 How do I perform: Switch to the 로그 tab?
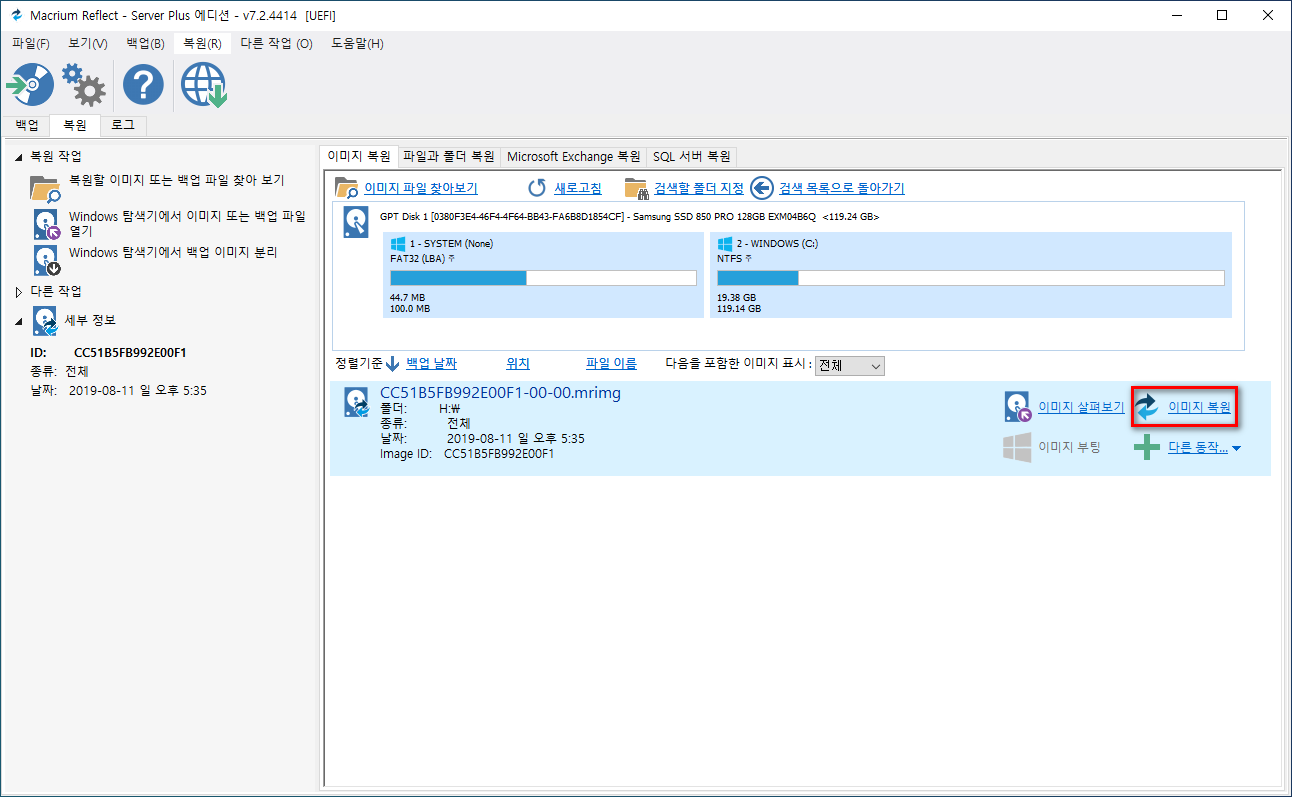(123, 125)
